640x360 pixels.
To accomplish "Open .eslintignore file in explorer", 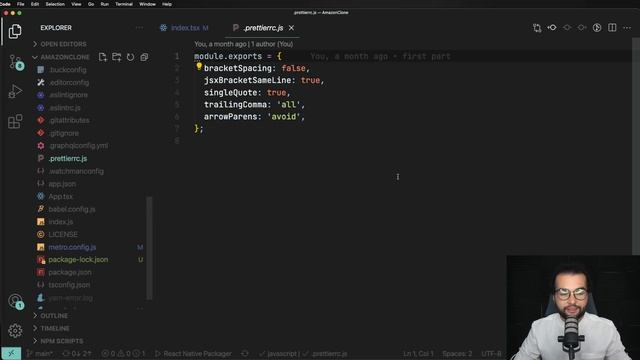I will point(68,95).
